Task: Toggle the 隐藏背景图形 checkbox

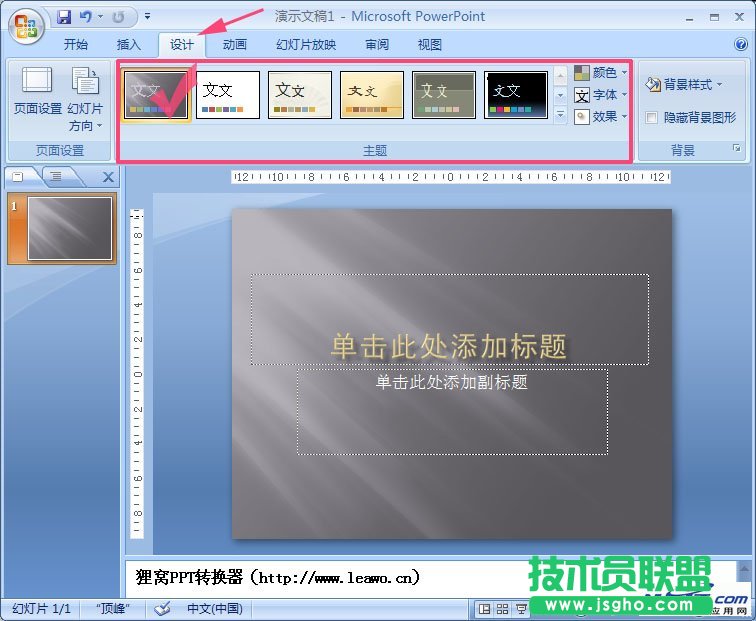Action: [x=651, y=118]
